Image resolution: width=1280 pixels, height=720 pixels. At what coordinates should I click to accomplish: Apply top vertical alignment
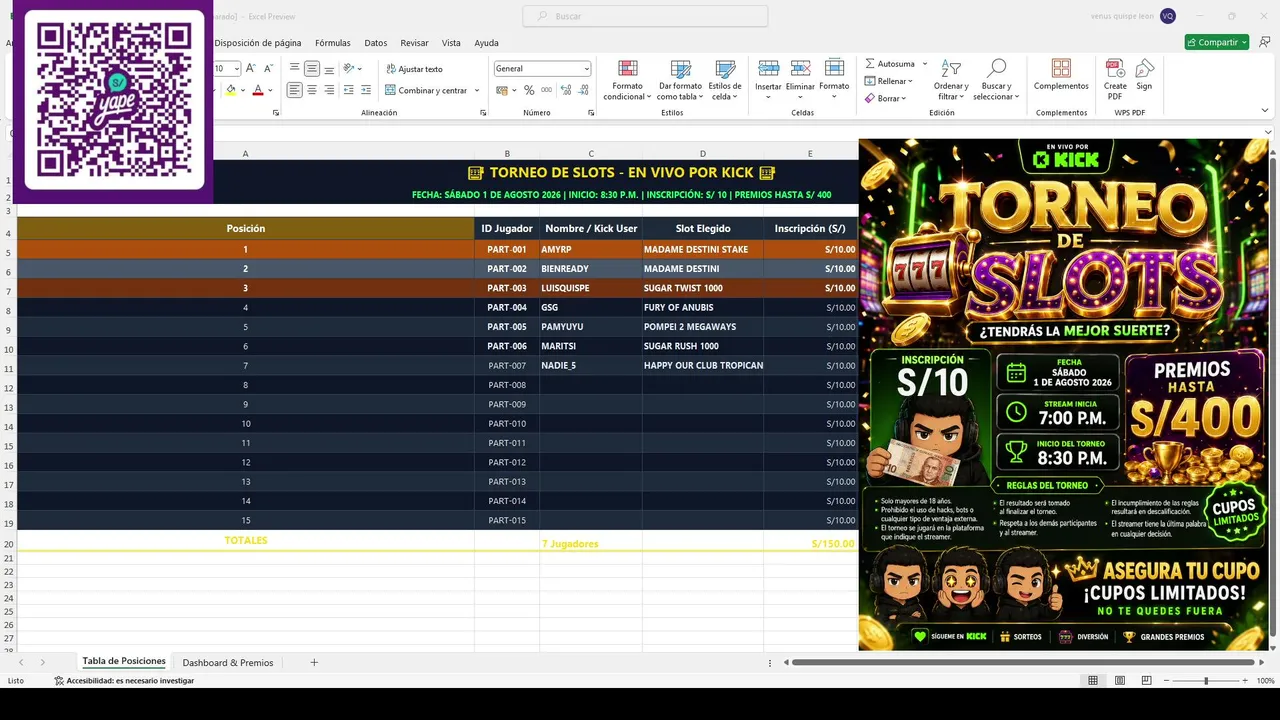pos(294,68)
